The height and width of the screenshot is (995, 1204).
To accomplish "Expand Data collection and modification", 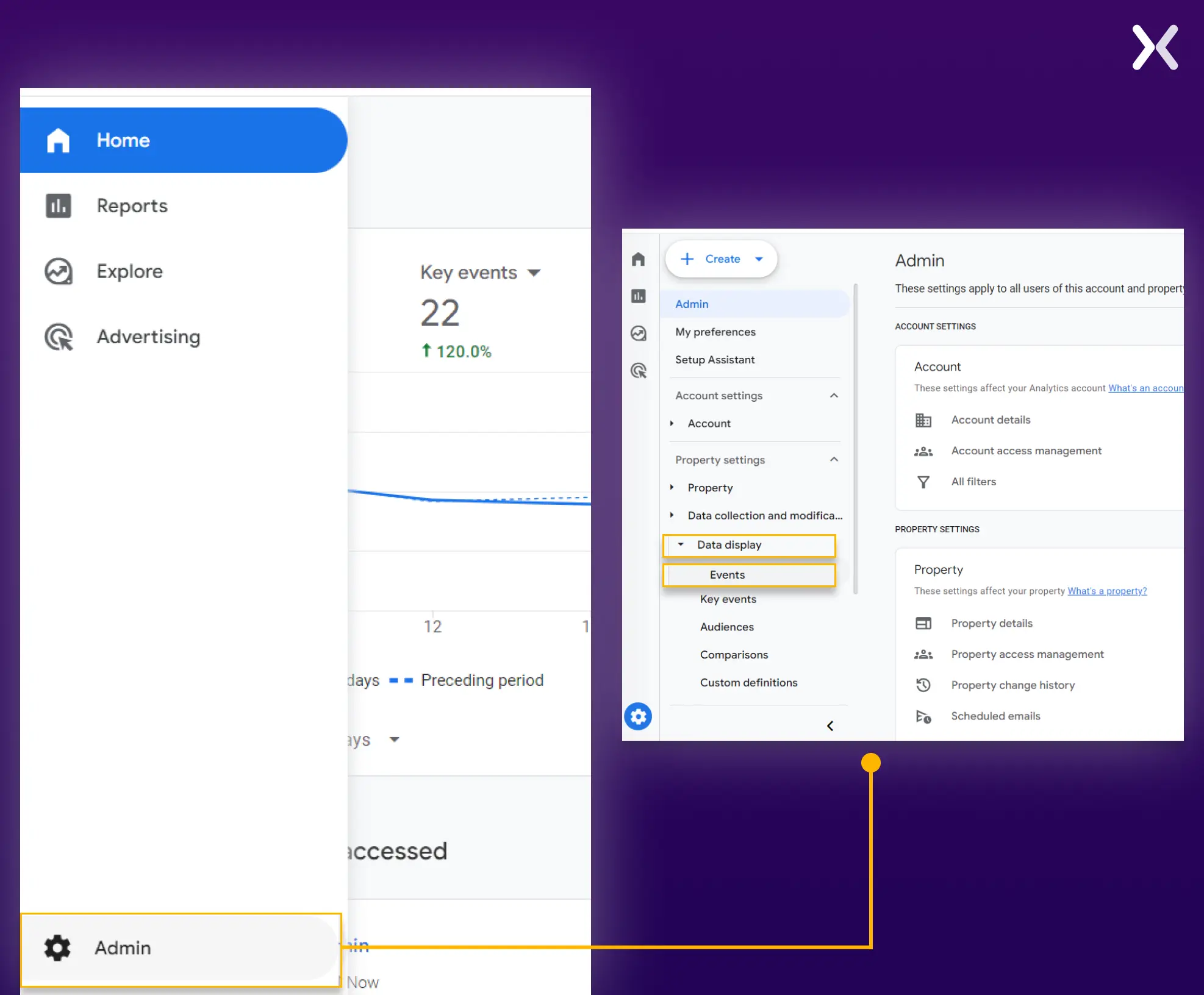I will point(672,515).
